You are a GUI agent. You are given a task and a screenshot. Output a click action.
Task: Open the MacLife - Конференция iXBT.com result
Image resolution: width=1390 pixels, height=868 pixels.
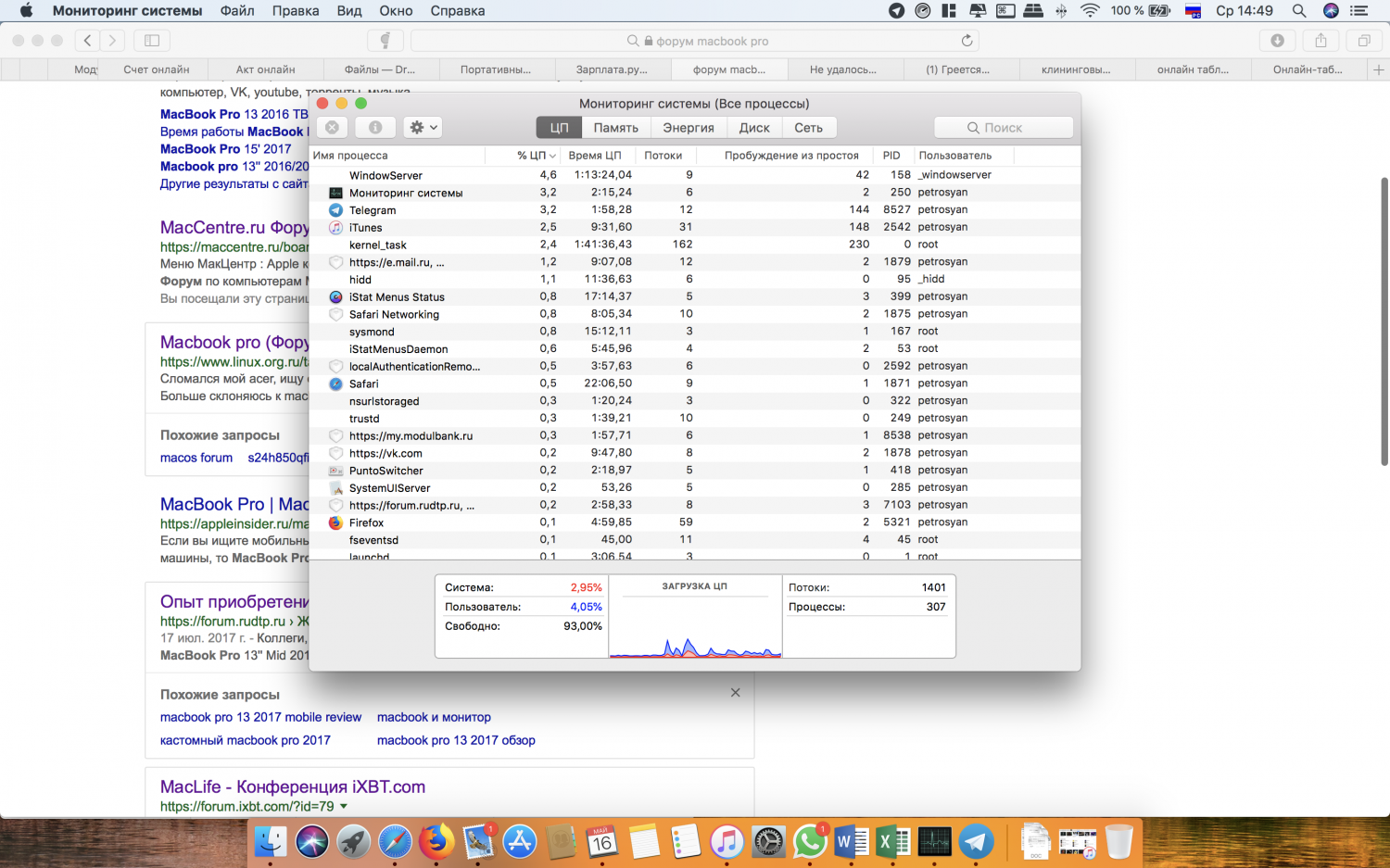[293, 786]
